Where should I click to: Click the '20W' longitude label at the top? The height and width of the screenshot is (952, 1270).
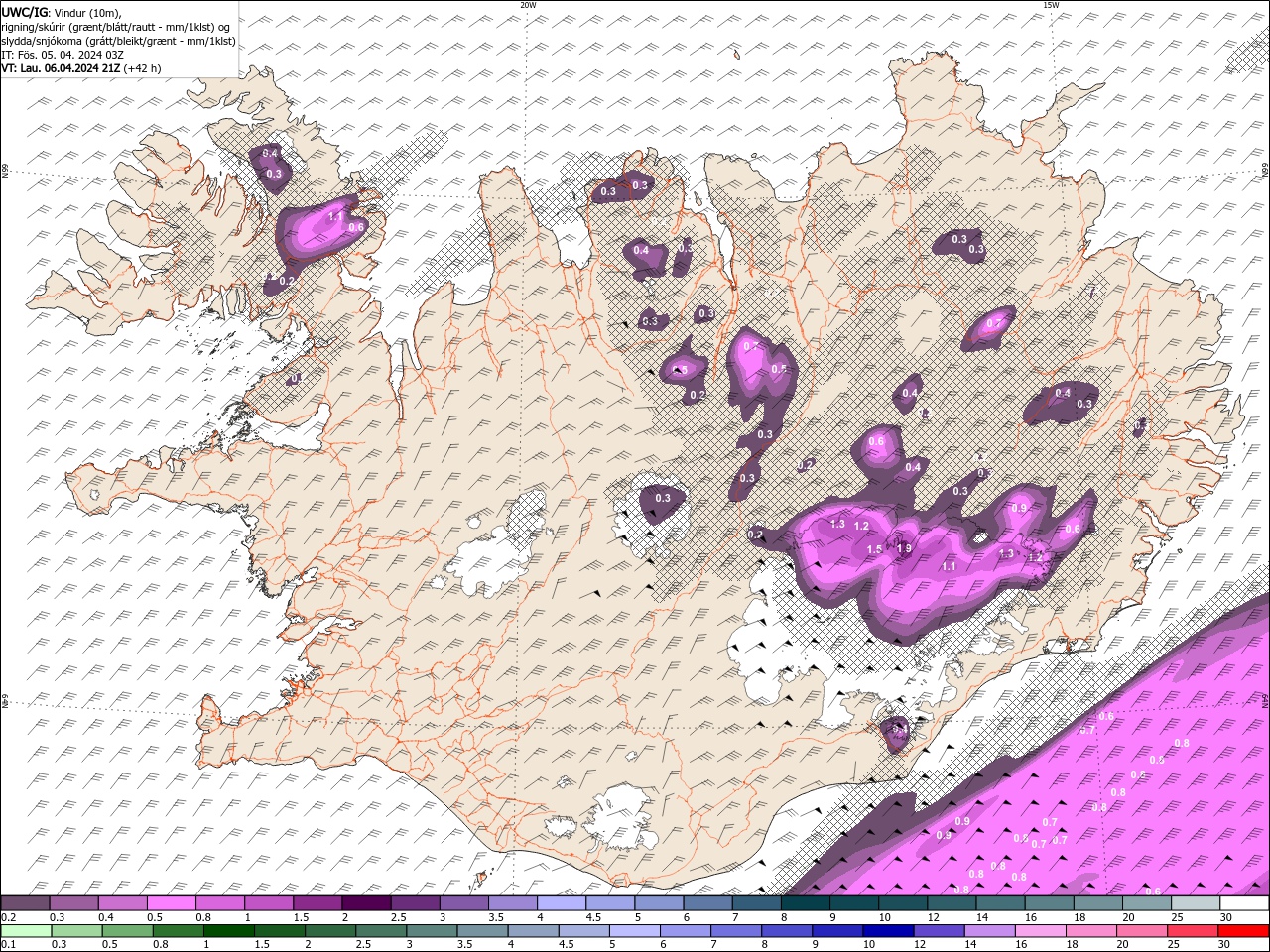pos(528,5)
